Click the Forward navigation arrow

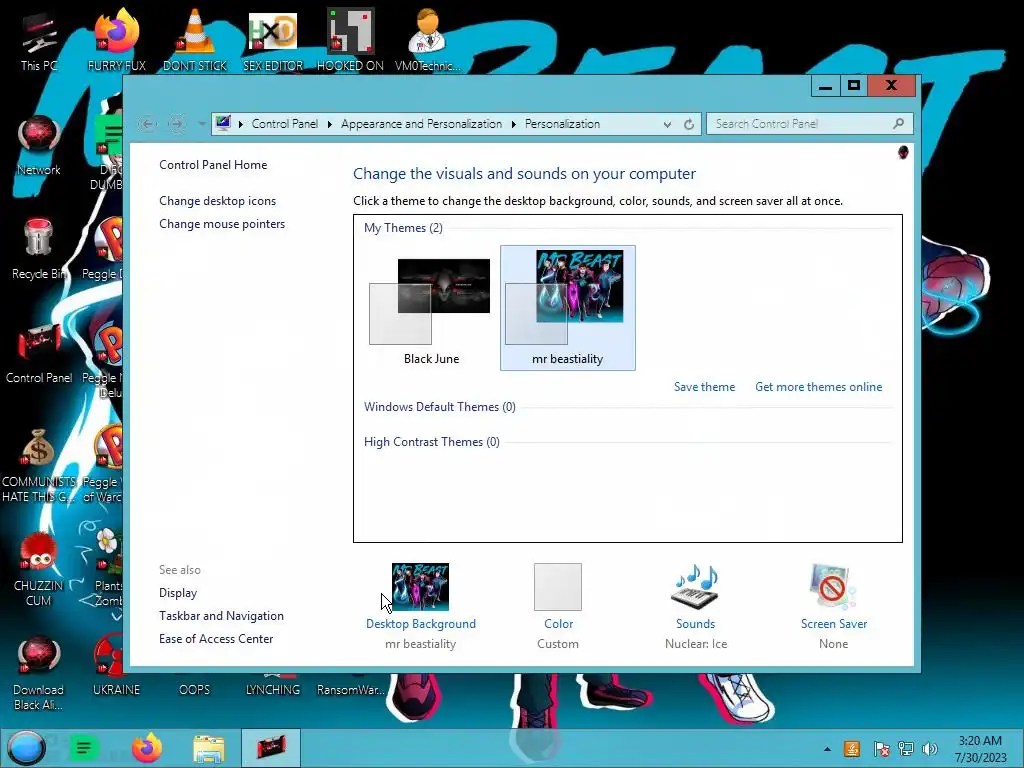click(x=176, y=123)
